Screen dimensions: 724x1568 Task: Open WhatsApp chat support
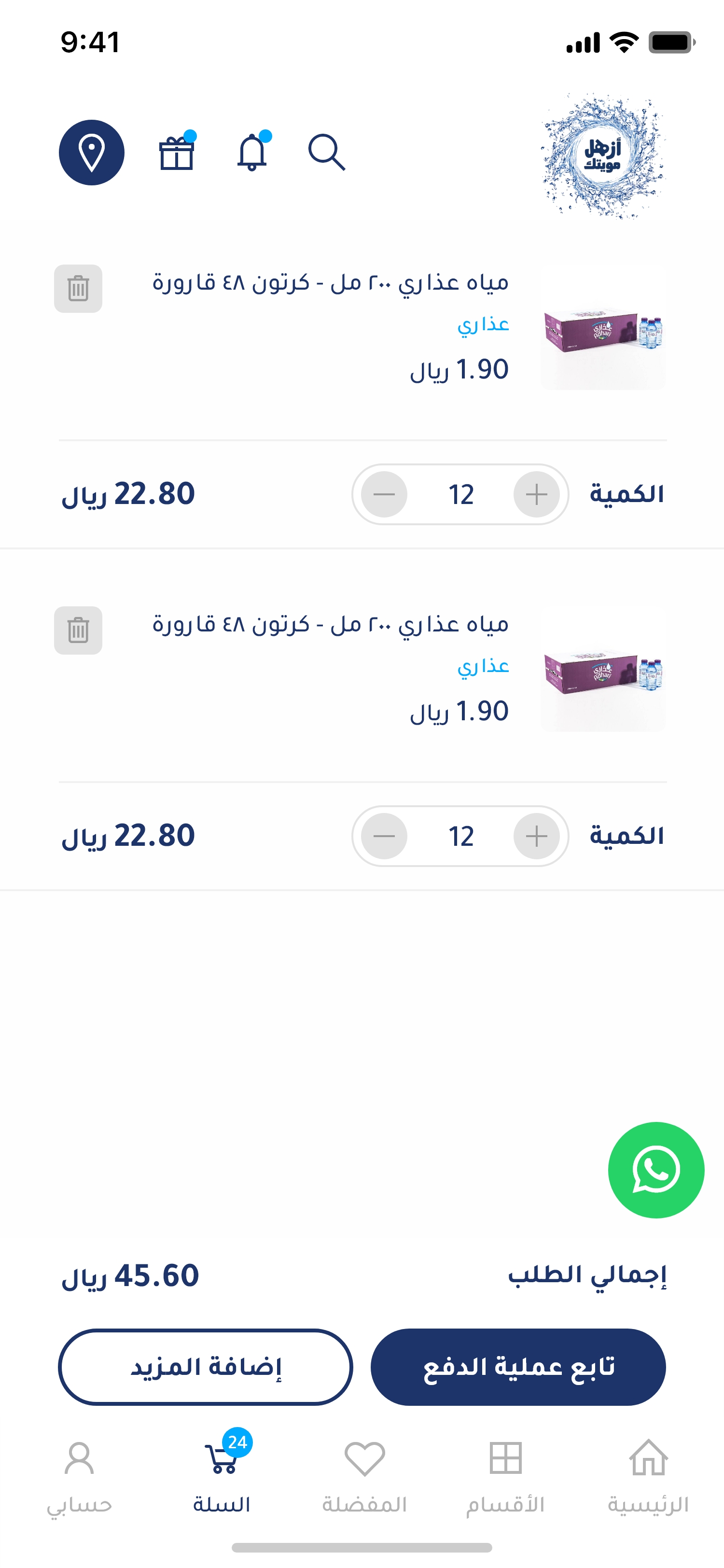tap(656, 1170)
